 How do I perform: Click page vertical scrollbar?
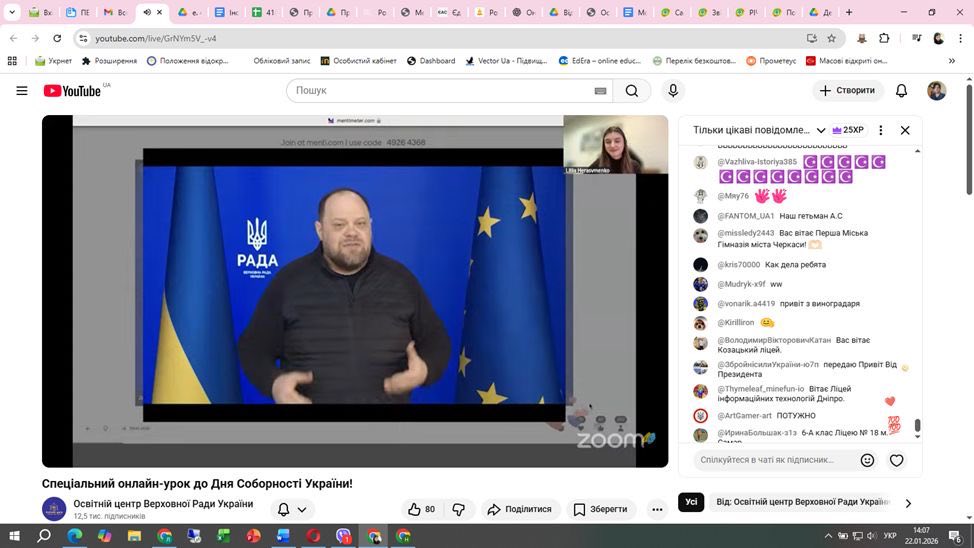click(x=969, y=140)
